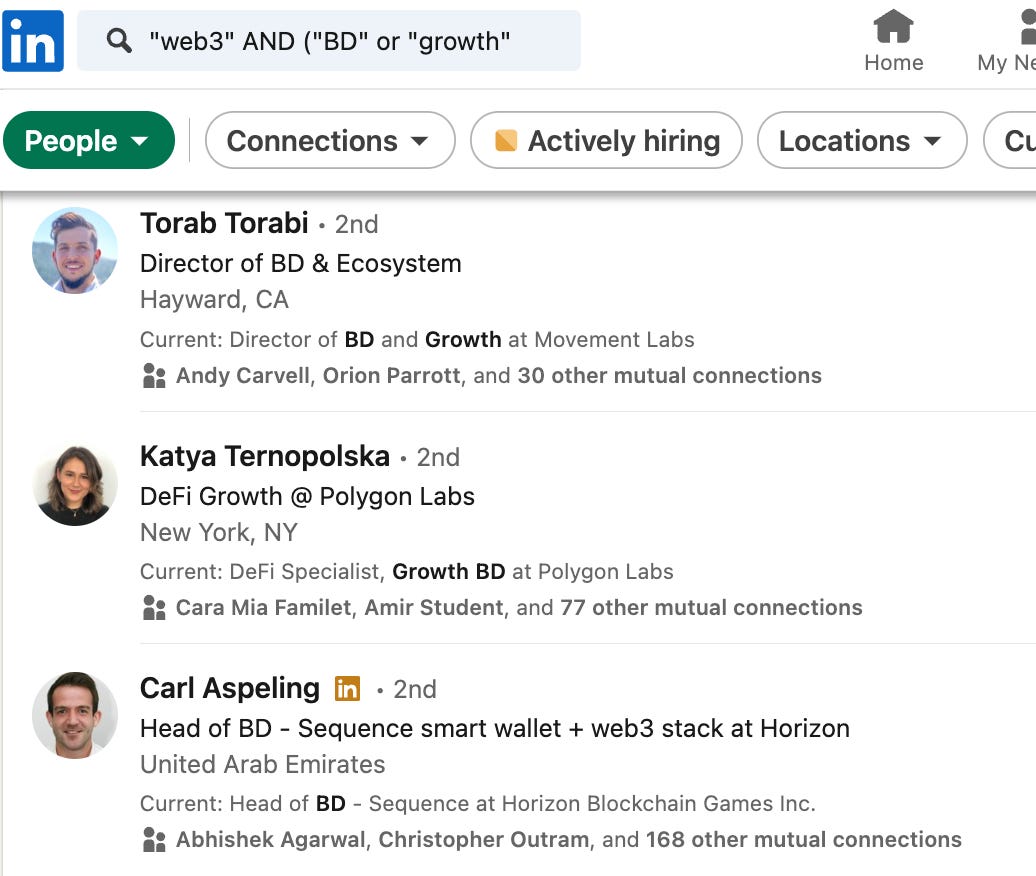This screenshot has width=1036, height=876.
Task: Click Carl Aspeling's LinkedIn premium badge
Action: tap(347, 689)
